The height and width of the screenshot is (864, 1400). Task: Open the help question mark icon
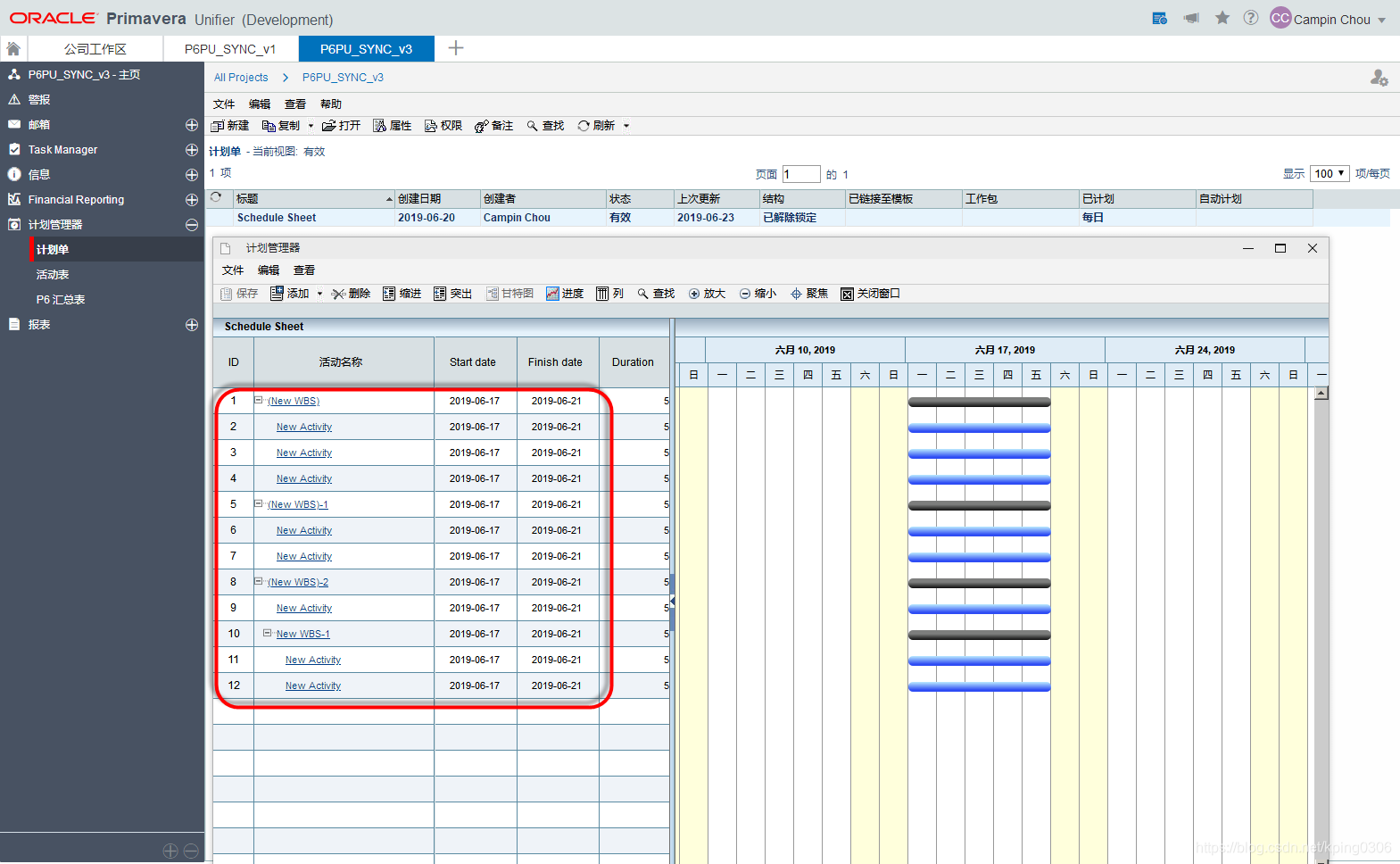point(1251,18)
